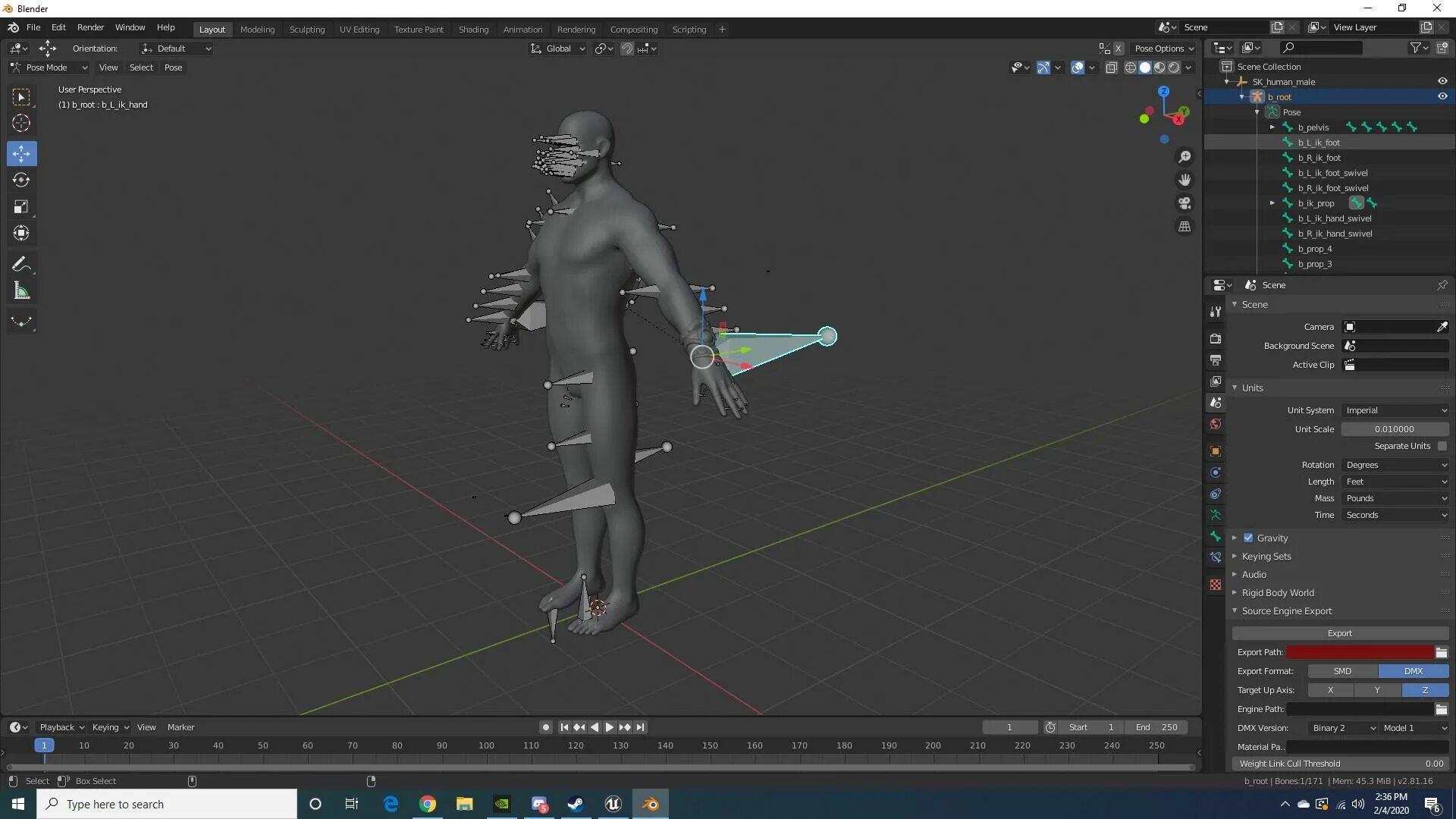Image resolution: width=1456 pixels, height=819 pixels.
Task: Open the Unit System dropdown
Action: pyautogui.click(x=1395, y=410)
